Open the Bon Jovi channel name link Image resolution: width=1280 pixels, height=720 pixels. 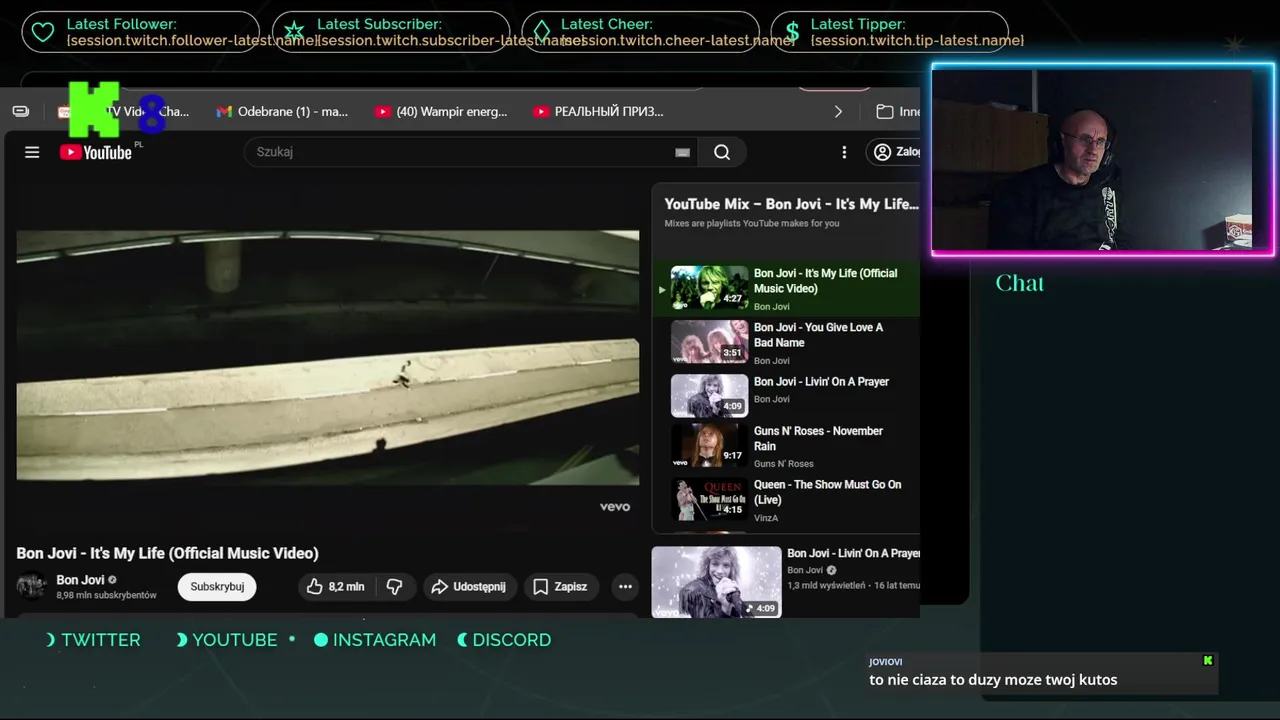pyautogui.click(x=80, y=580)
